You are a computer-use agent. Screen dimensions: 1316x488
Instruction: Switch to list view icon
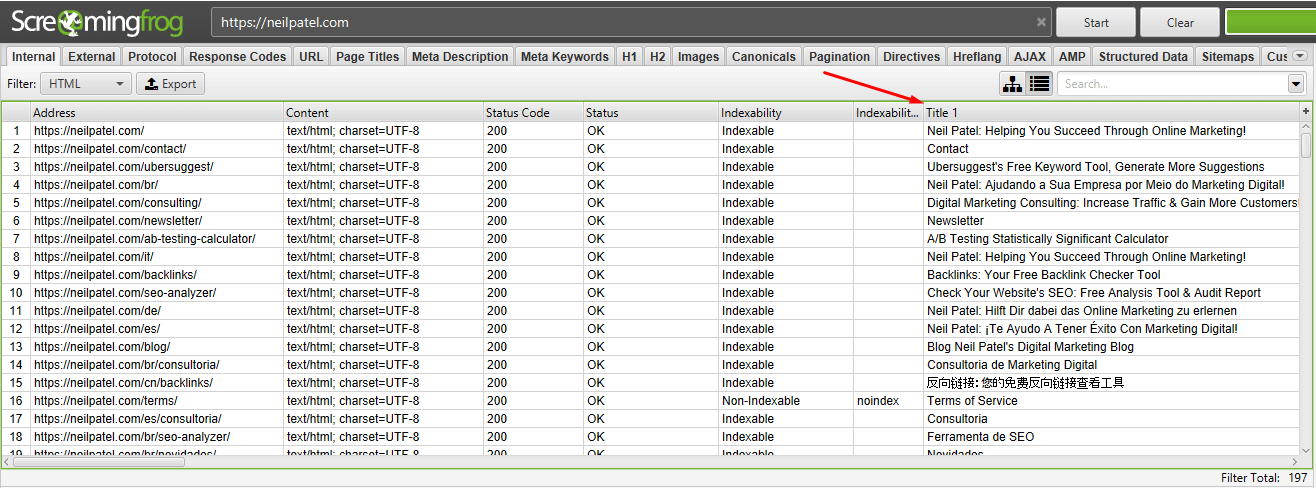pyautogui.click(x=1039, y=84)
